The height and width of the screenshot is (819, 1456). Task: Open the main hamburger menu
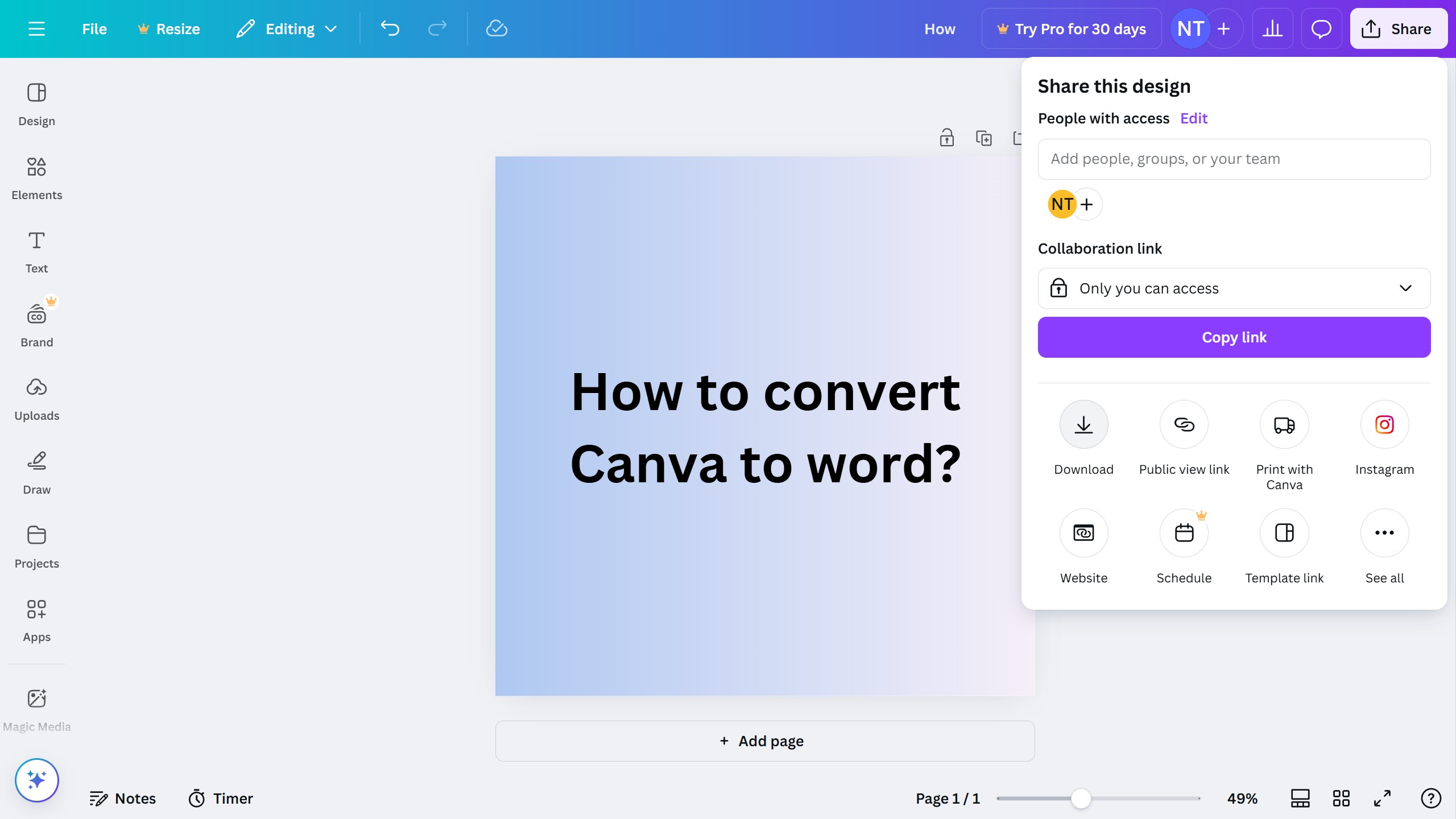point(36,28)
